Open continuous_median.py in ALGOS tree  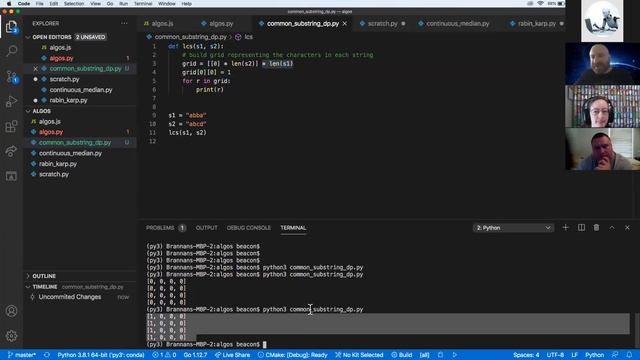[80, 153]
